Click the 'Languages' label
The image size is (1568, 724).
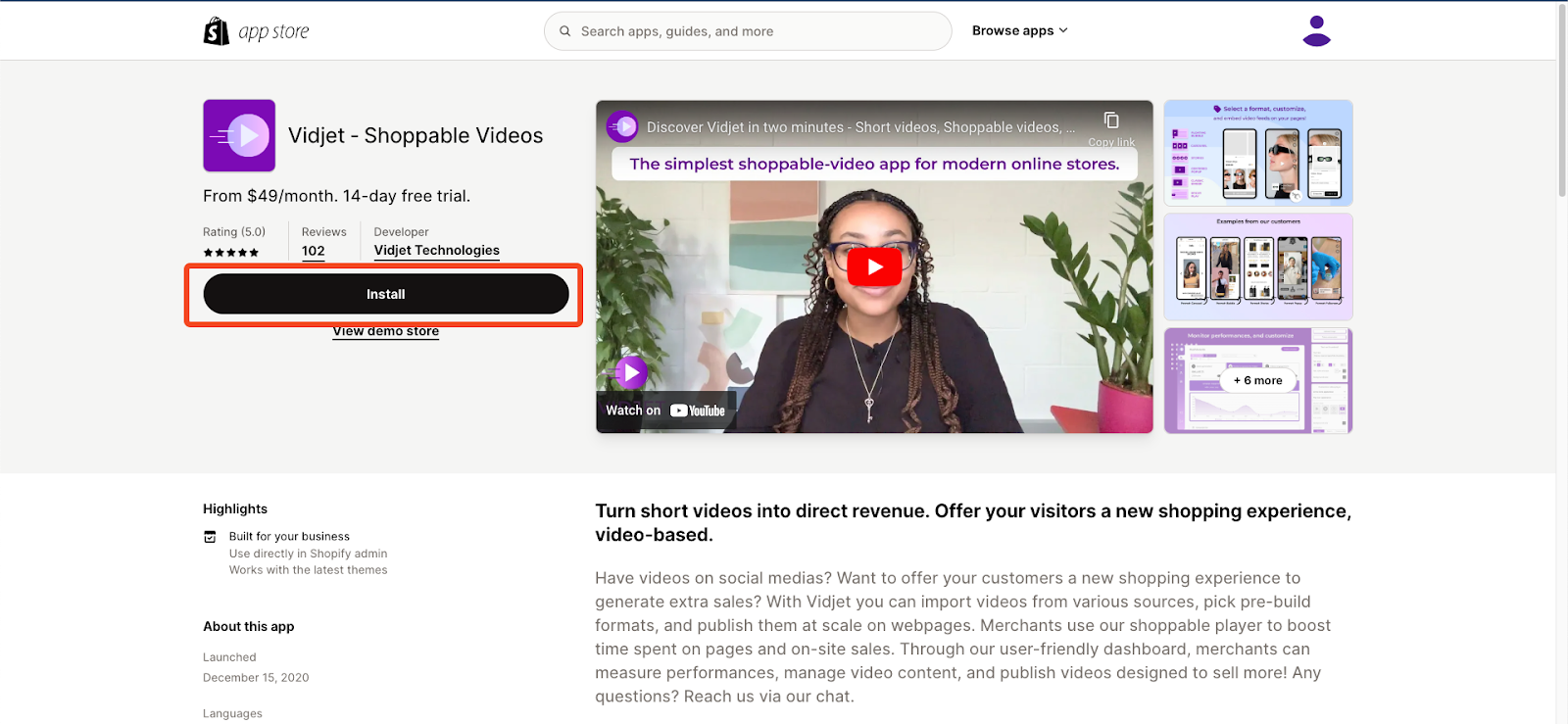coord(232,713)
